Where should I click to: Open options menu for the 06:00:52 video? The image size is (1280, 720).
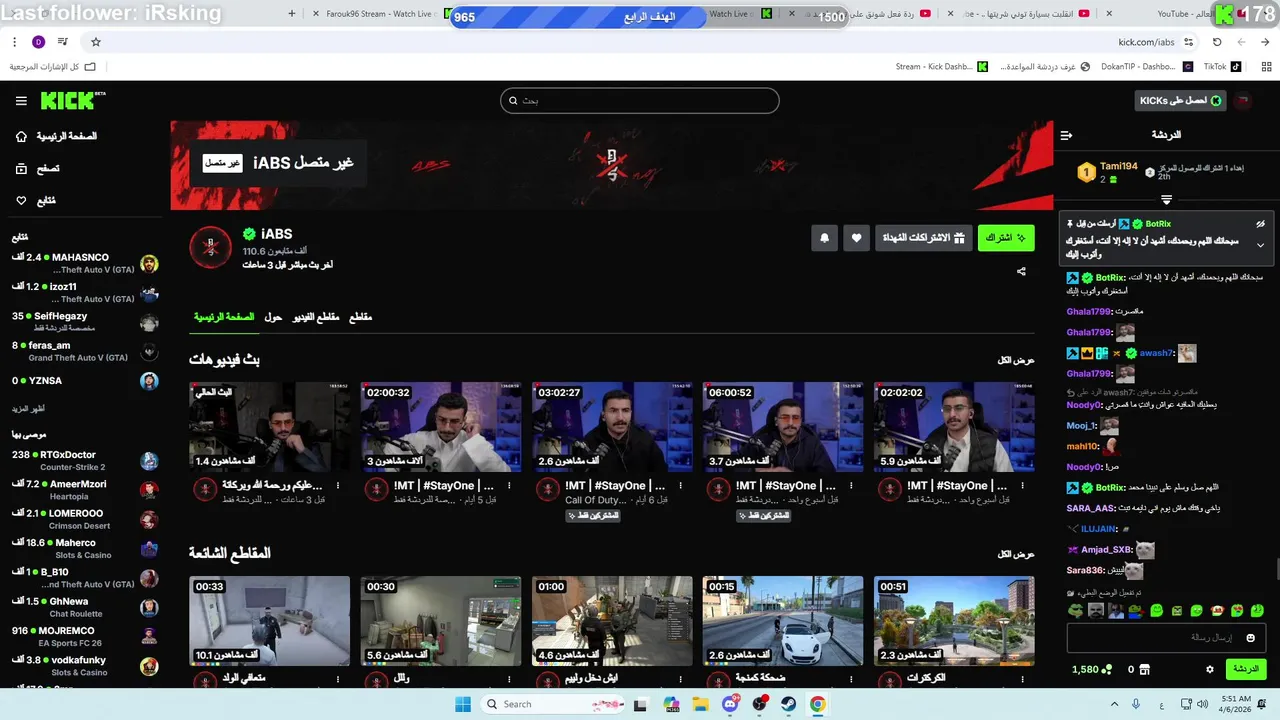[x=851, y=486]
